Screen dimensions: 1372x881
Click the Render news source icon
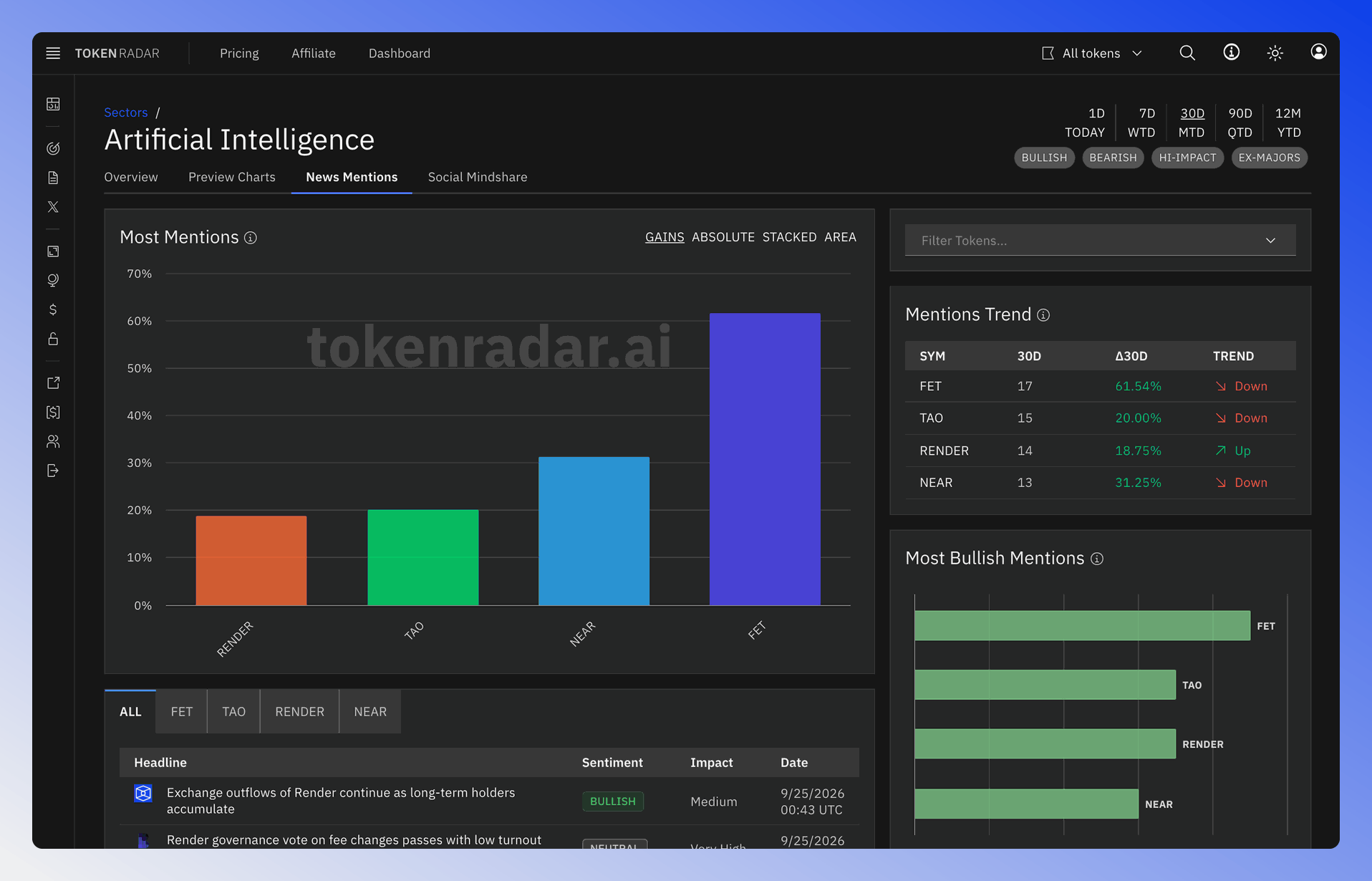143,793
